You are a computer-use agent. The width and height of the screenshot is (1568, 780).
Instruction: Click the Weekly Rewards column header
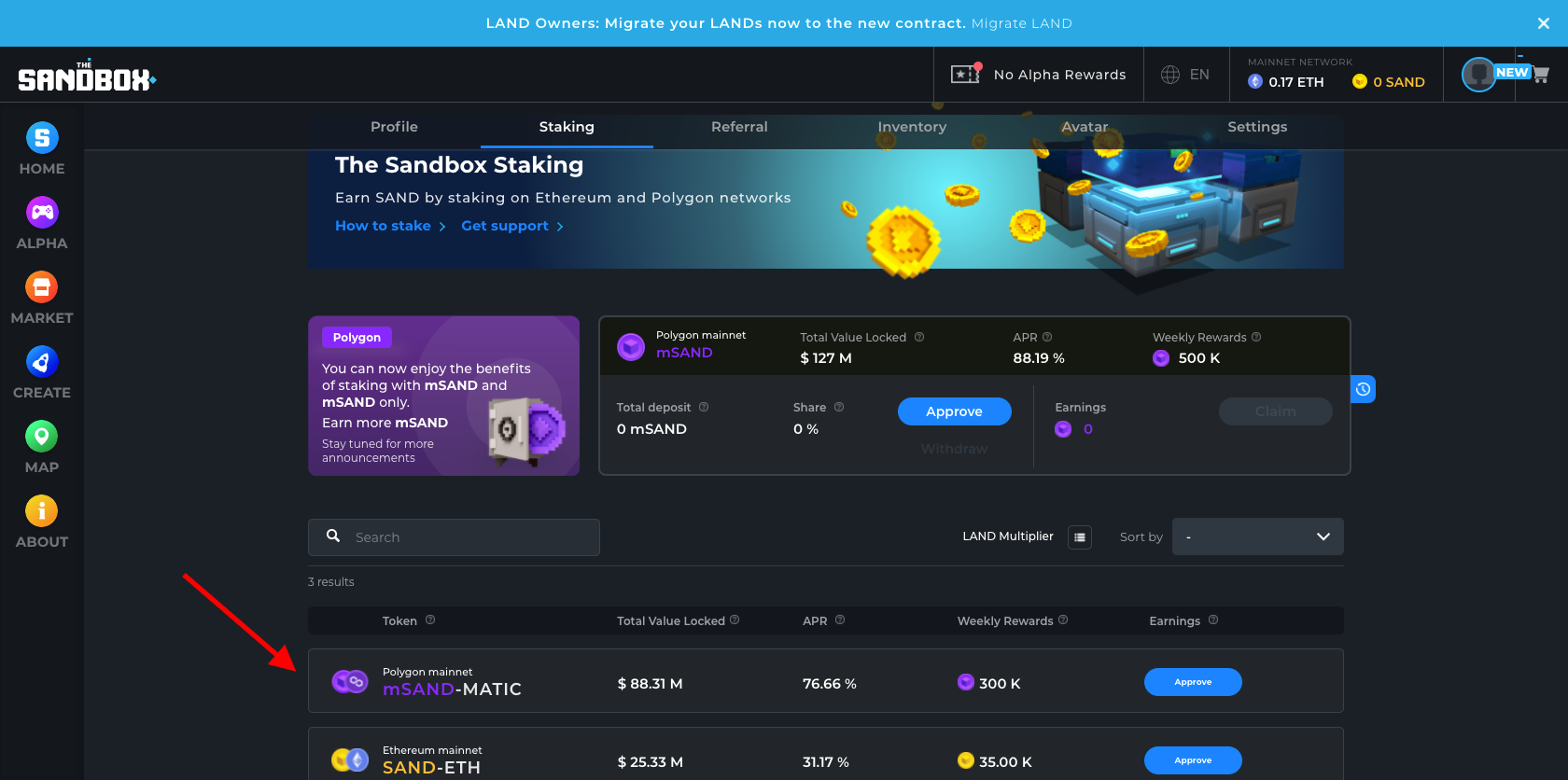coord(1005,620)
